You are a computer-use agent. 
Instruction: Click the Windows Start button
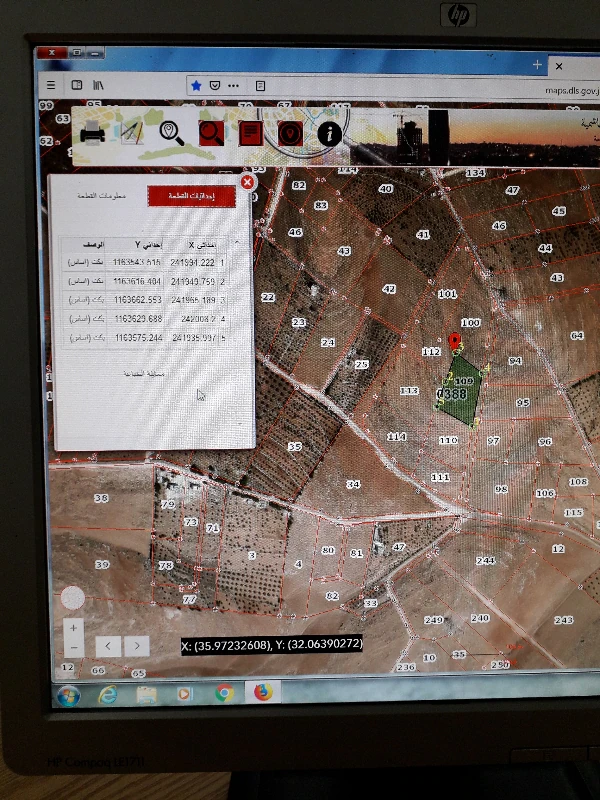(68, 696)
